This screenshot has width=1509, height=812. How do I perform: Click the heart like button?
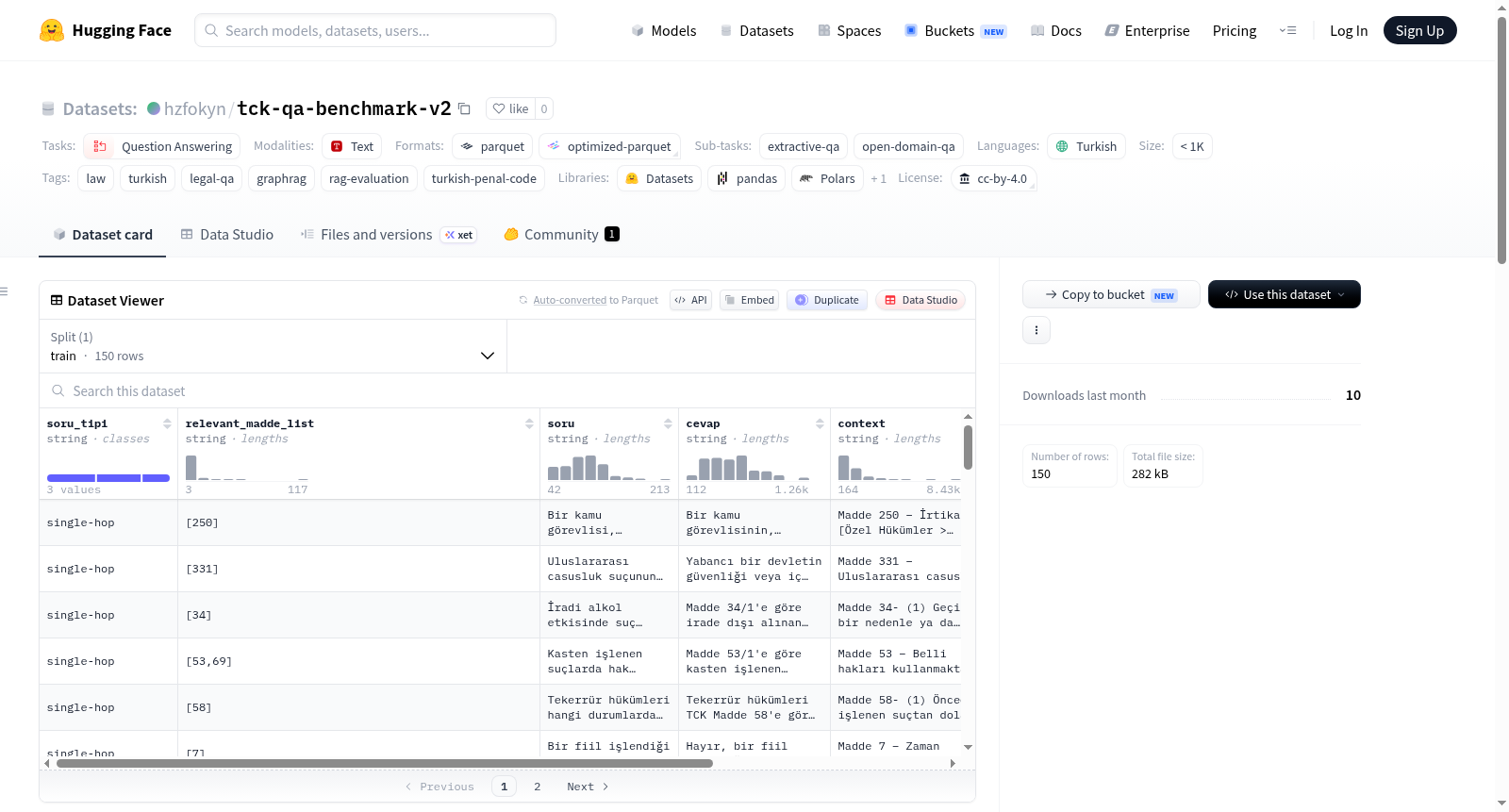pyautogui.click(x=510, y=108)
